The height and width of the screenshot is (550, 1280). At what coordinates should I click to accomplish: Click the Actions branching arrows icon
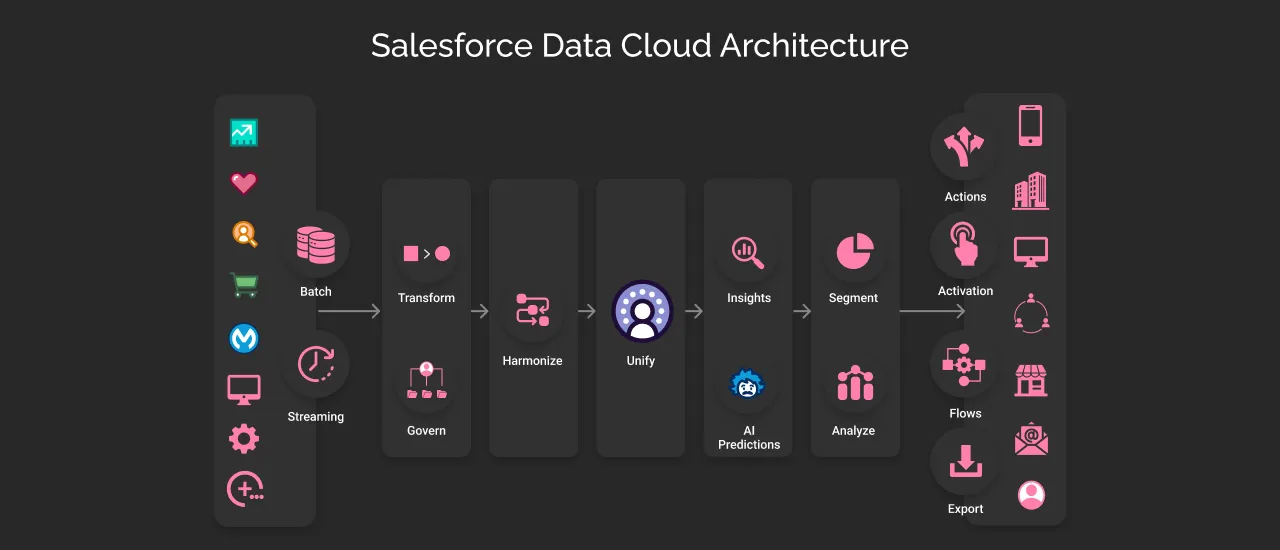click(x=964, y=147)
